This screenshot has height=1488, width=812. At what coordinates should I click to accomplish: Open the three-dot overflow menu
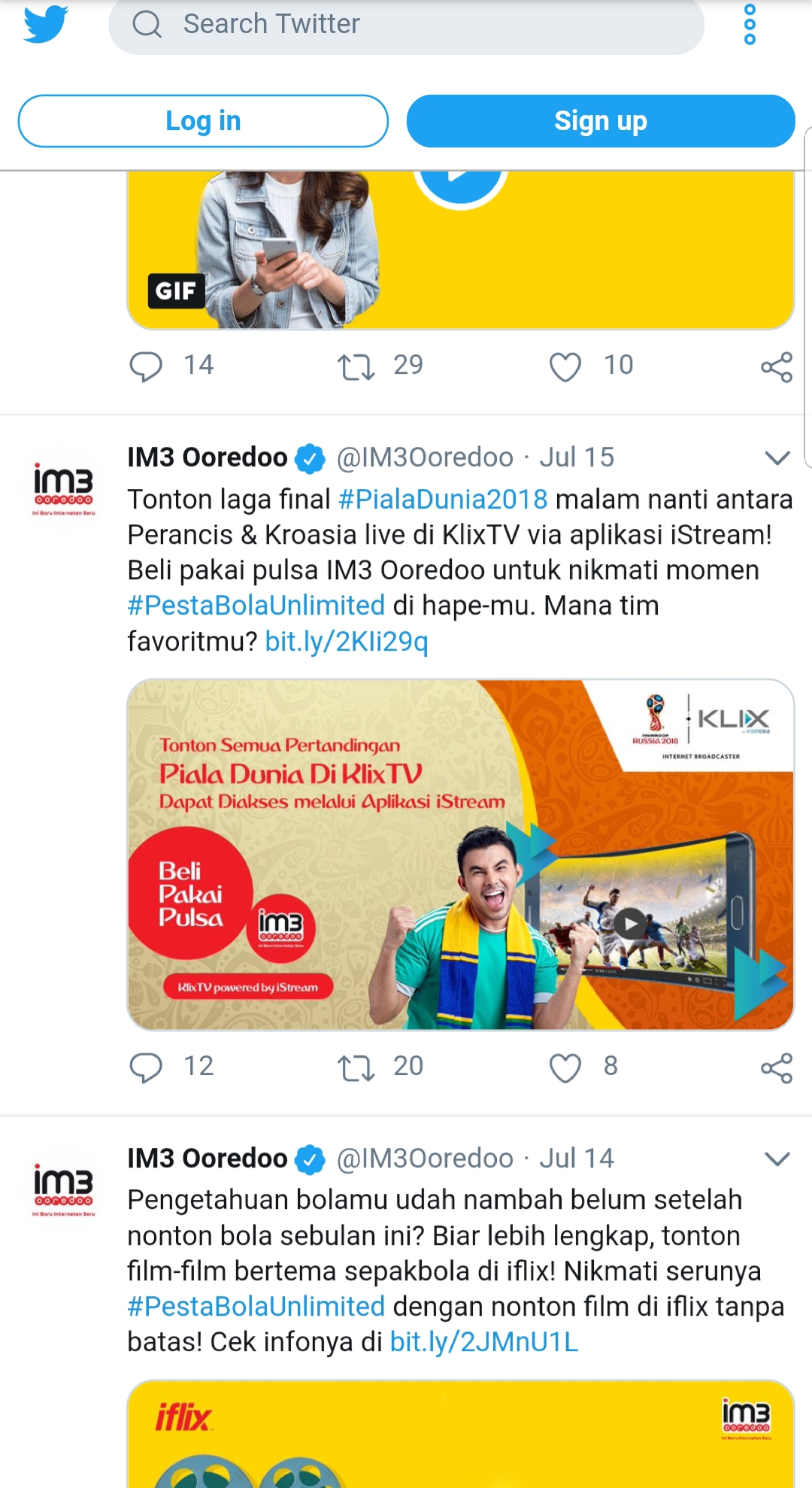click(750, 24)
